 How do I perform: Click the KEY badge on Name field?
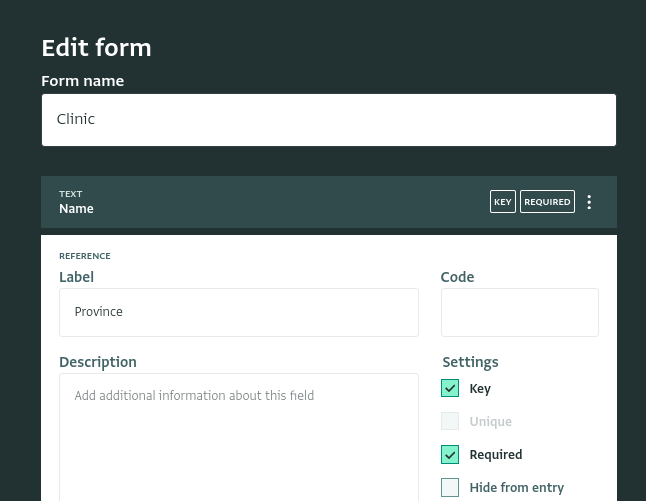(503, 202)
